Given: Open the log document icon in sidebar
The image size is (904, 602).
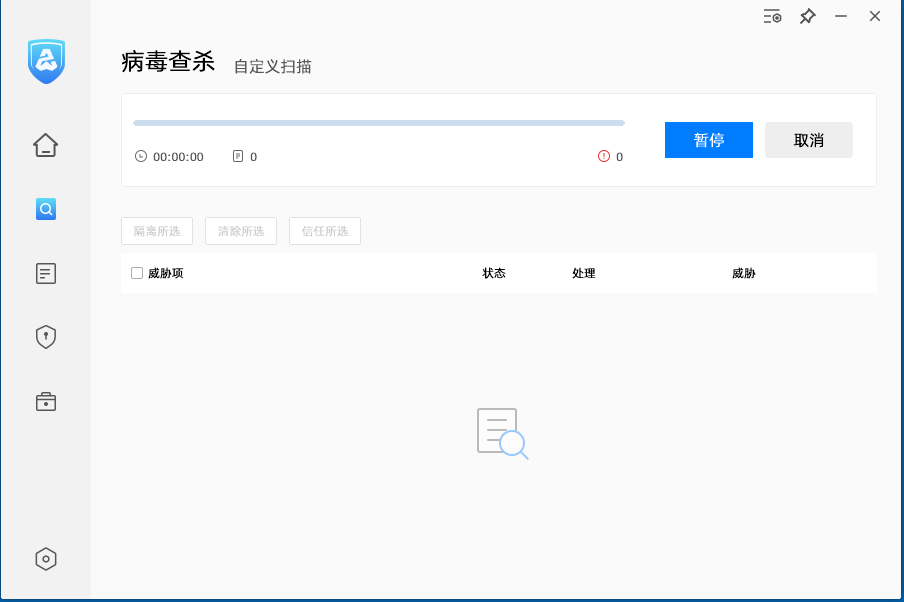Looking at the screenshot, I should point(46,273).
